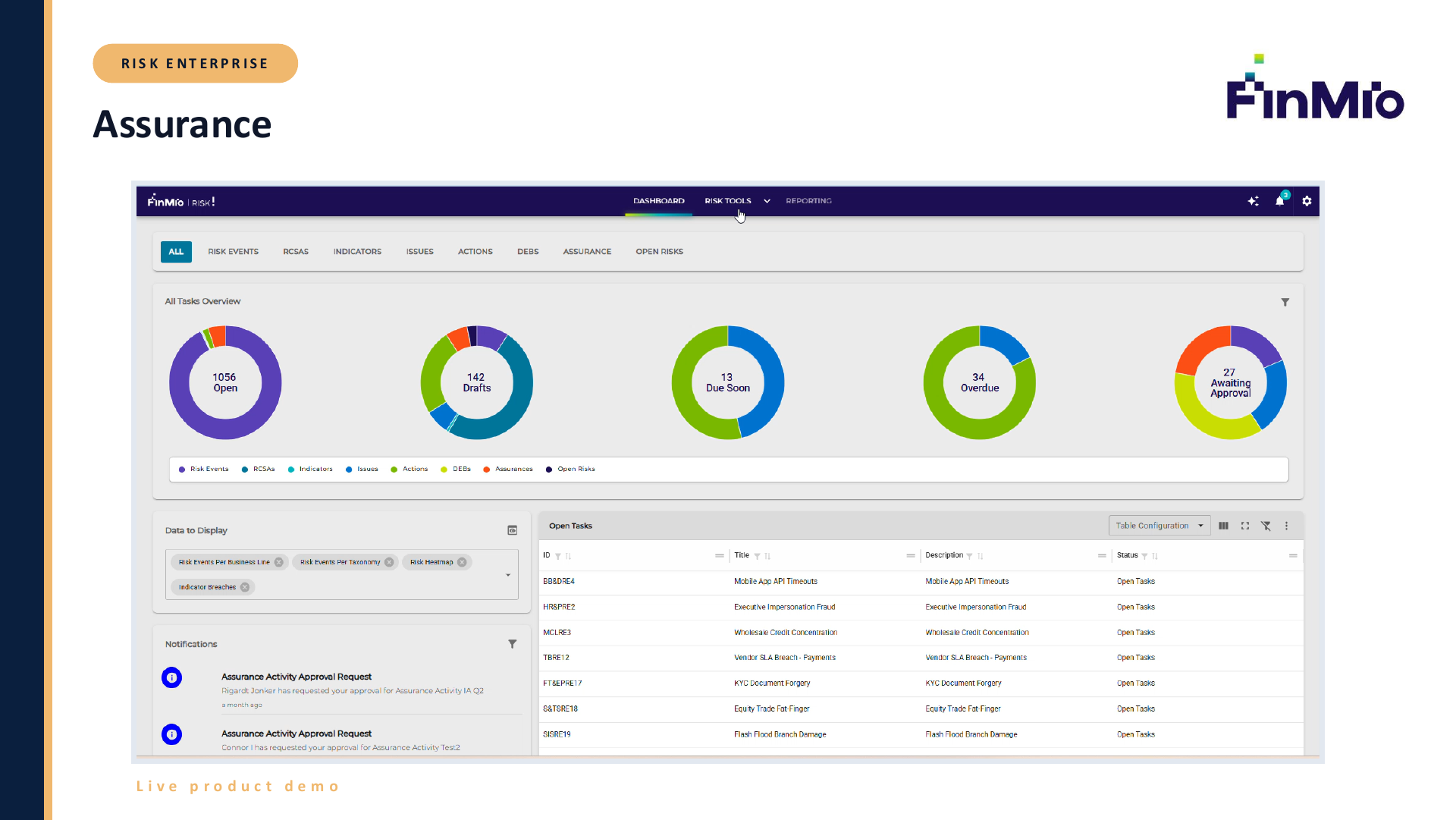The image size is (1456, 820).
Task: Sort the ID column
Action: coord(568,556)
